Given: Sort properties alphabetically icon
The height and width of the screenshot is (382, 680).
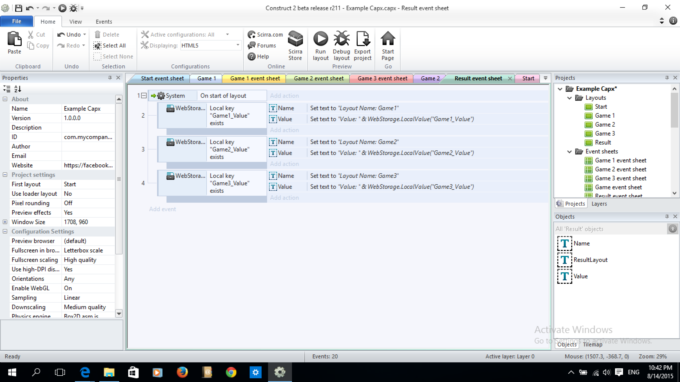Looking at the screenshot, I should pos(18,89).
